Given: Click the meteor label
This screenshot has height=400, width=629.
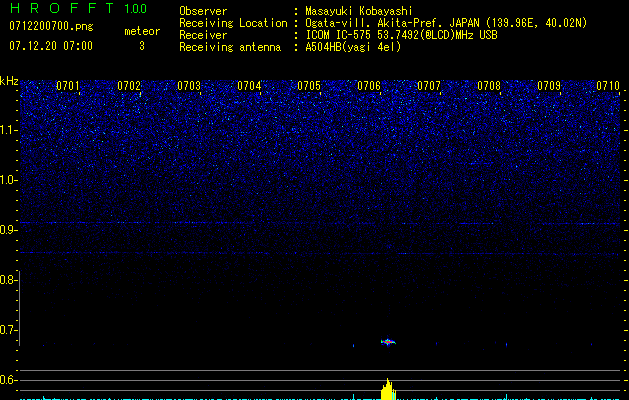Looking at the screenshot, I should tap(142, 31).
